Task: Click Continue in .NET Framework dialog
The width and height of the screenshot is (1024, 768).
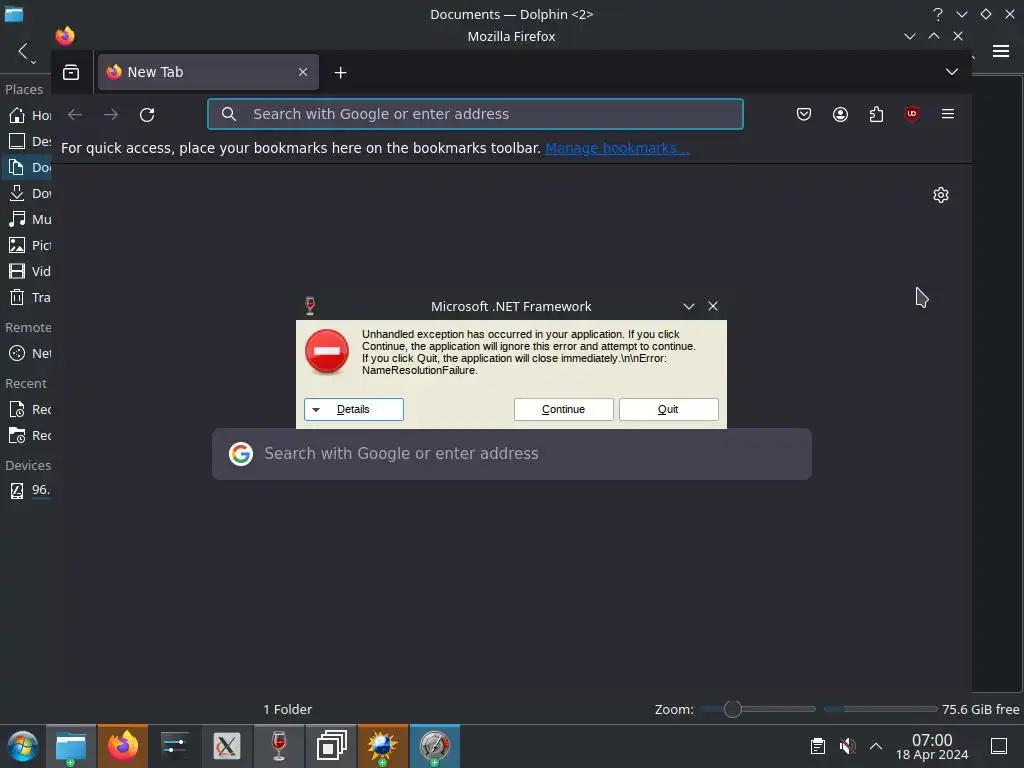Action: click(x=563, y=409)
